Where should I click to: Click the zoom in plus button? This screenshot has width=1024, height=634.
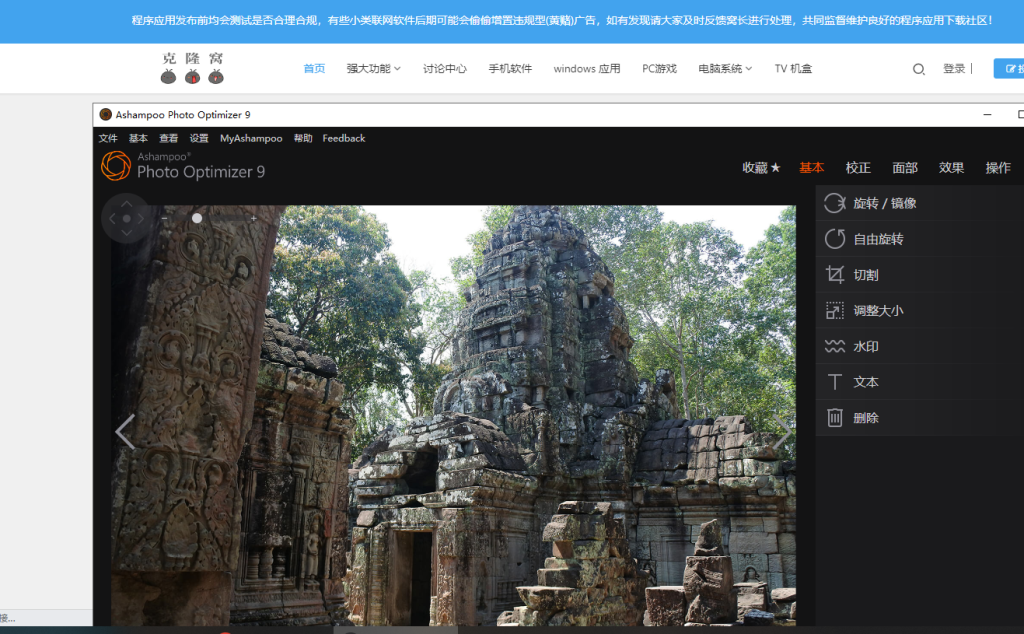[x=253, y=218]
